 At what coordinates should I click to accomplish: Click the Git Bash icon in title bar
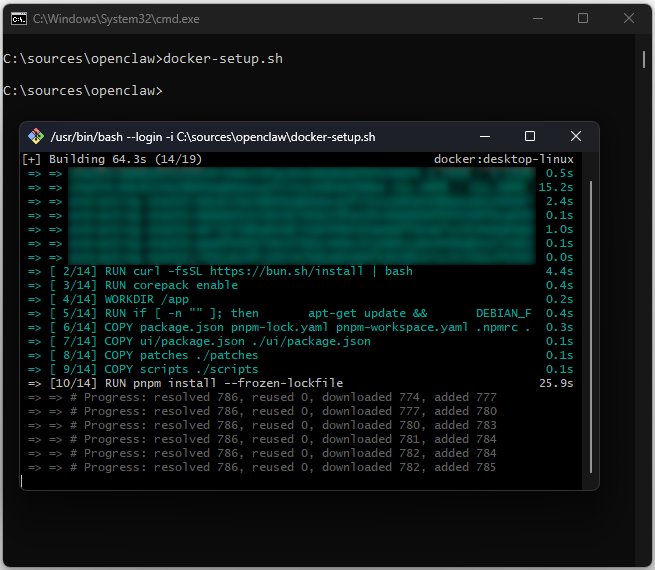pos(35,137)
